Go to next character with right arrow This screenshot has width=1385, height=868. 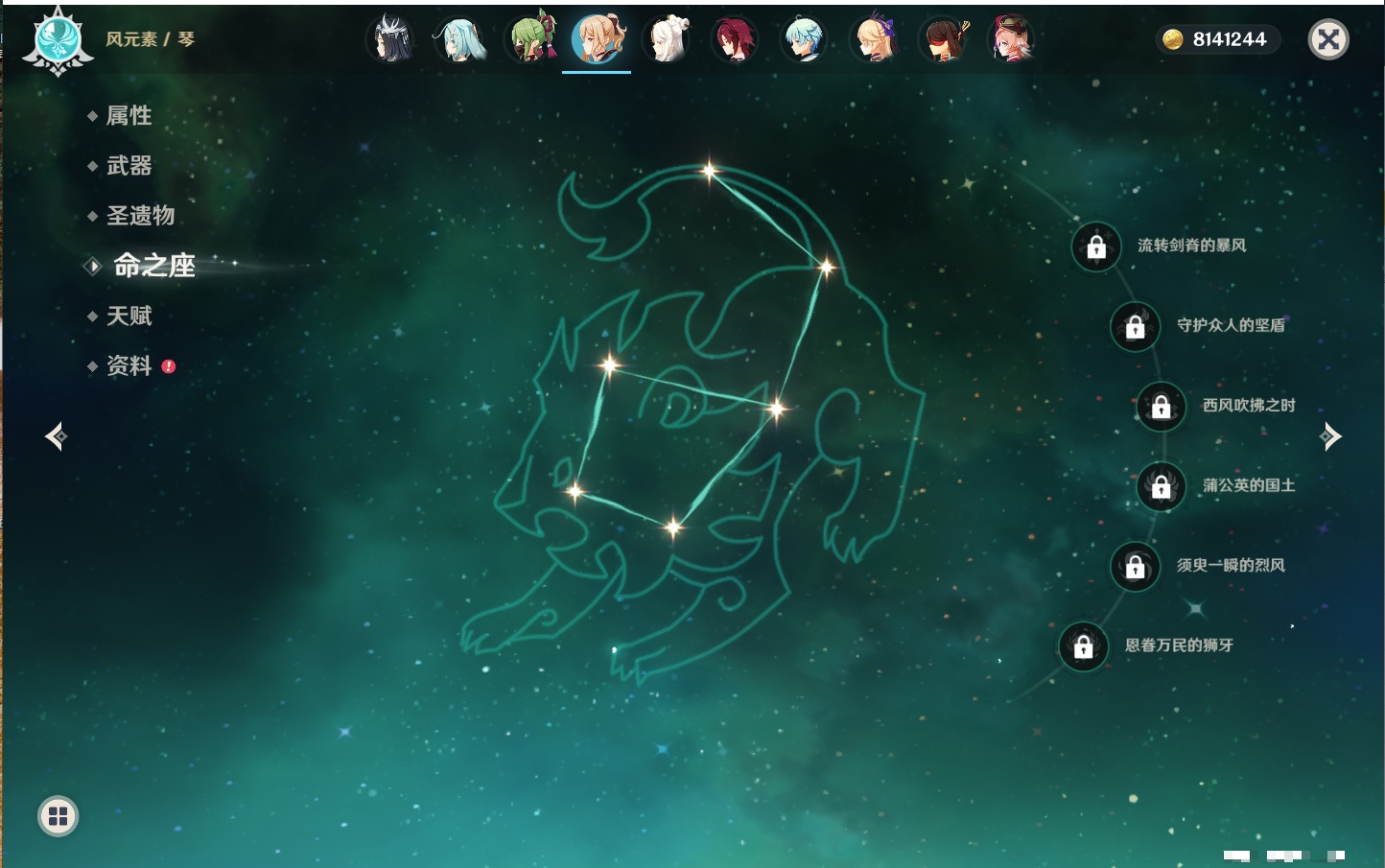click(x=1330, y=436)
